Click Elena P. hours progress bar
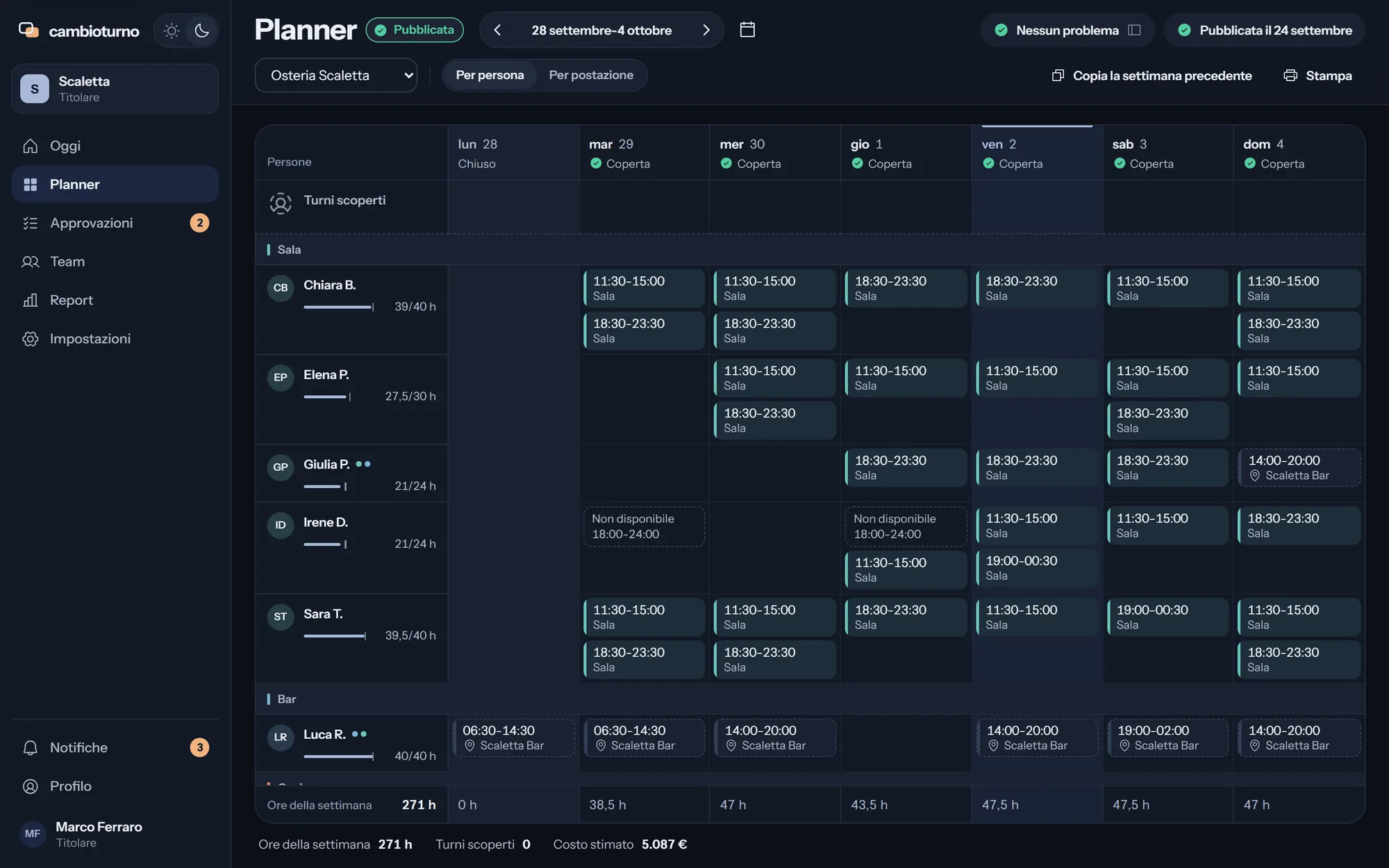 (x=327, y=397)
